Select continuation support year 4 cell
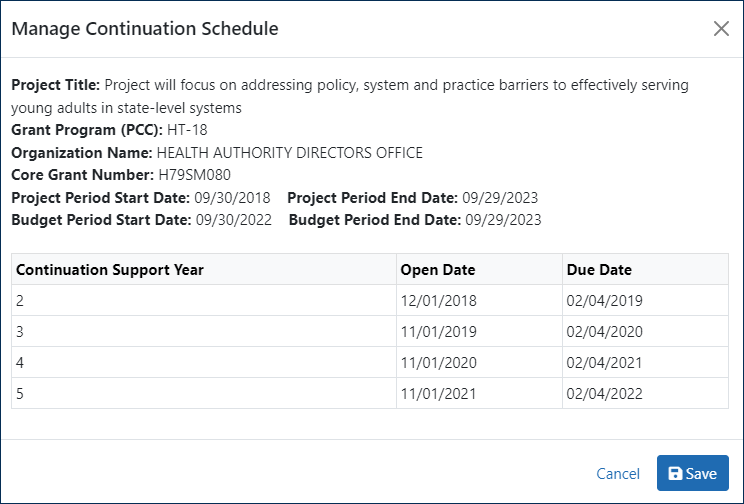Viewport: 744px width, 504px height. pyautogui.click(x=204, y=362)
